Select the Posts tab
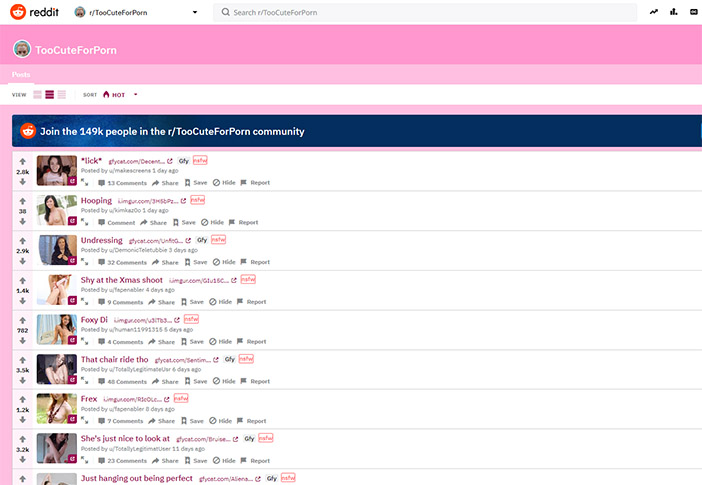702x485 pixels. [x=21, y=74]
